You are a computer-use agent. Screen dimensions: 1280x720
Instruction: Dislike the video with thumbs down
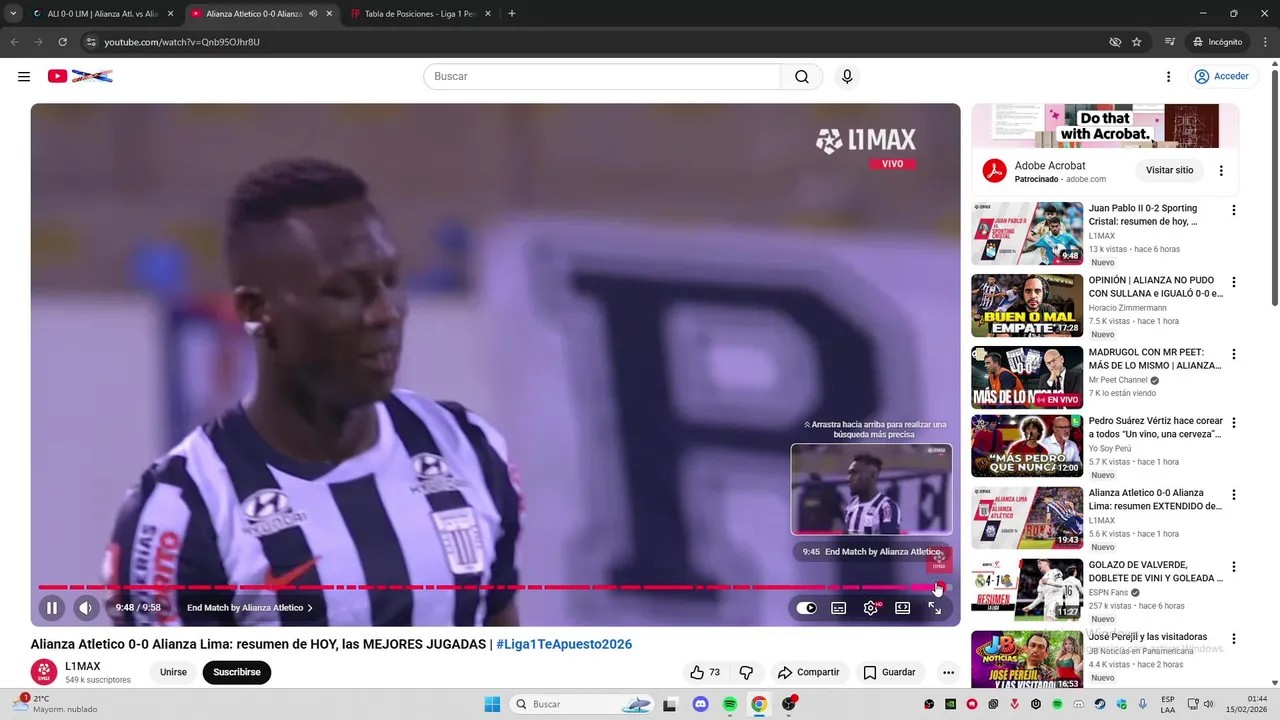click(746, 672)
